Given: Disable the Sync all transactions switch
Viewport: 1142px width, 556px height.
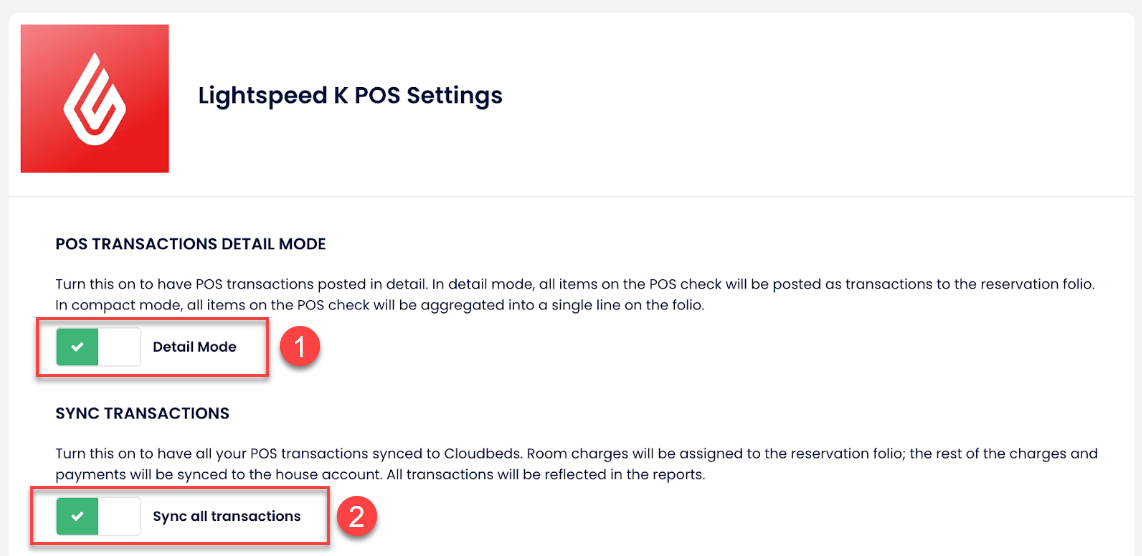Looking at the screenshot, I should pos(98,517).
